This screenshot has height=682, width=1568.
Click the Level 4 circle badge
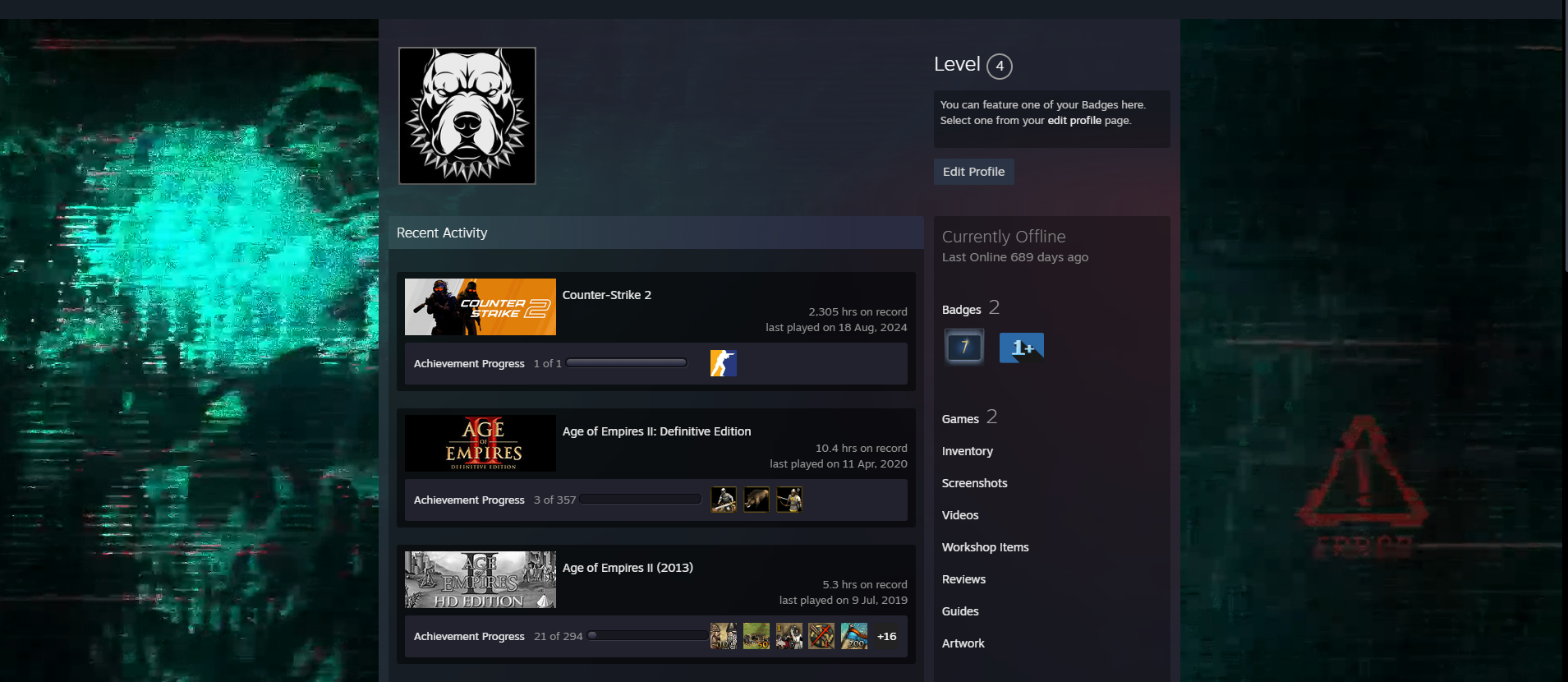click(1000, 66)
